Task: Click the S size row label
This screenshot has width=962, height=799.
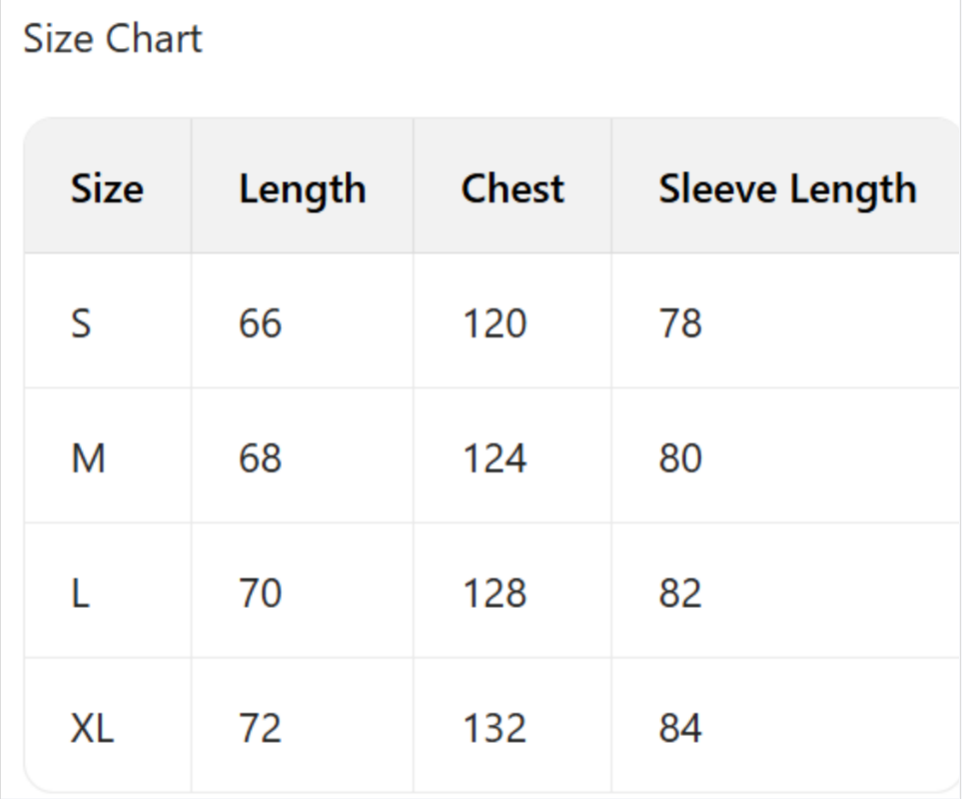Action: pos(81,323)
